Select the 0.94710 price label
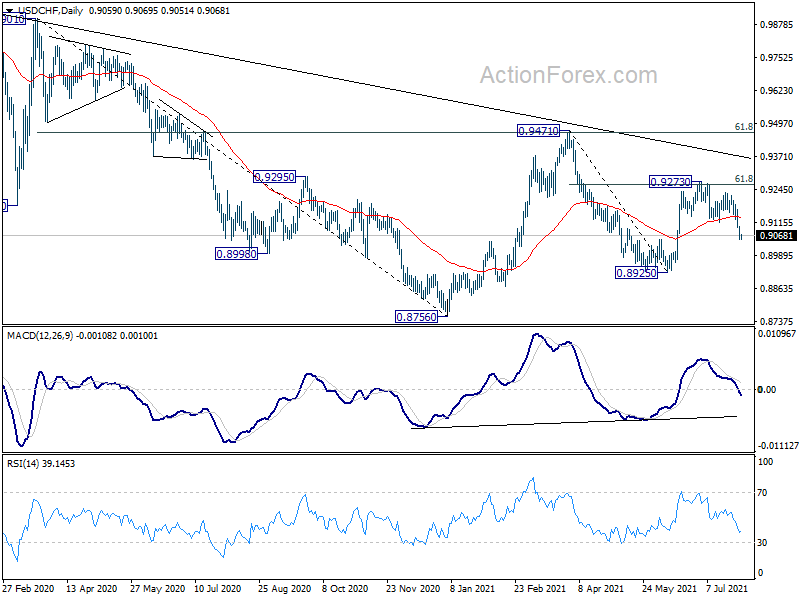The height and width of the screenshot is (600, 800). tap(538, 131)
